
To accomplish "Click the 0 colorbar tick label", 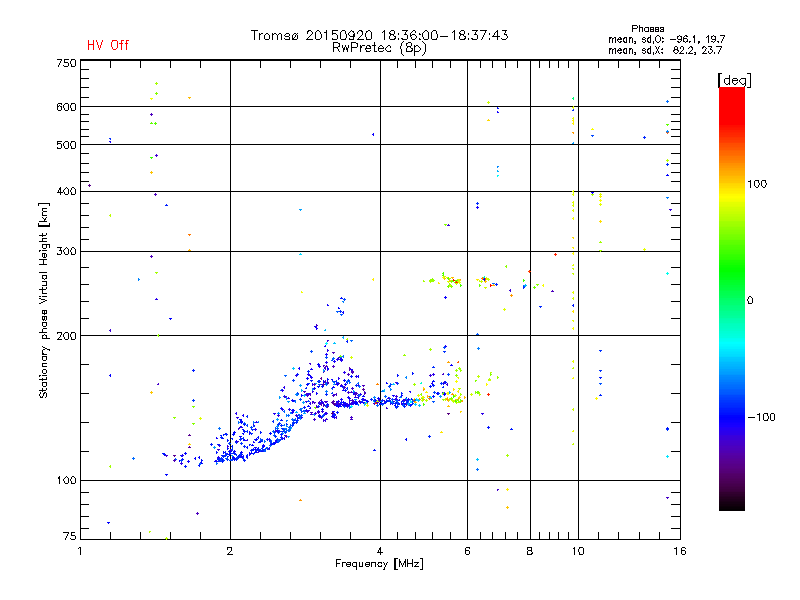I will pos(750,301).
